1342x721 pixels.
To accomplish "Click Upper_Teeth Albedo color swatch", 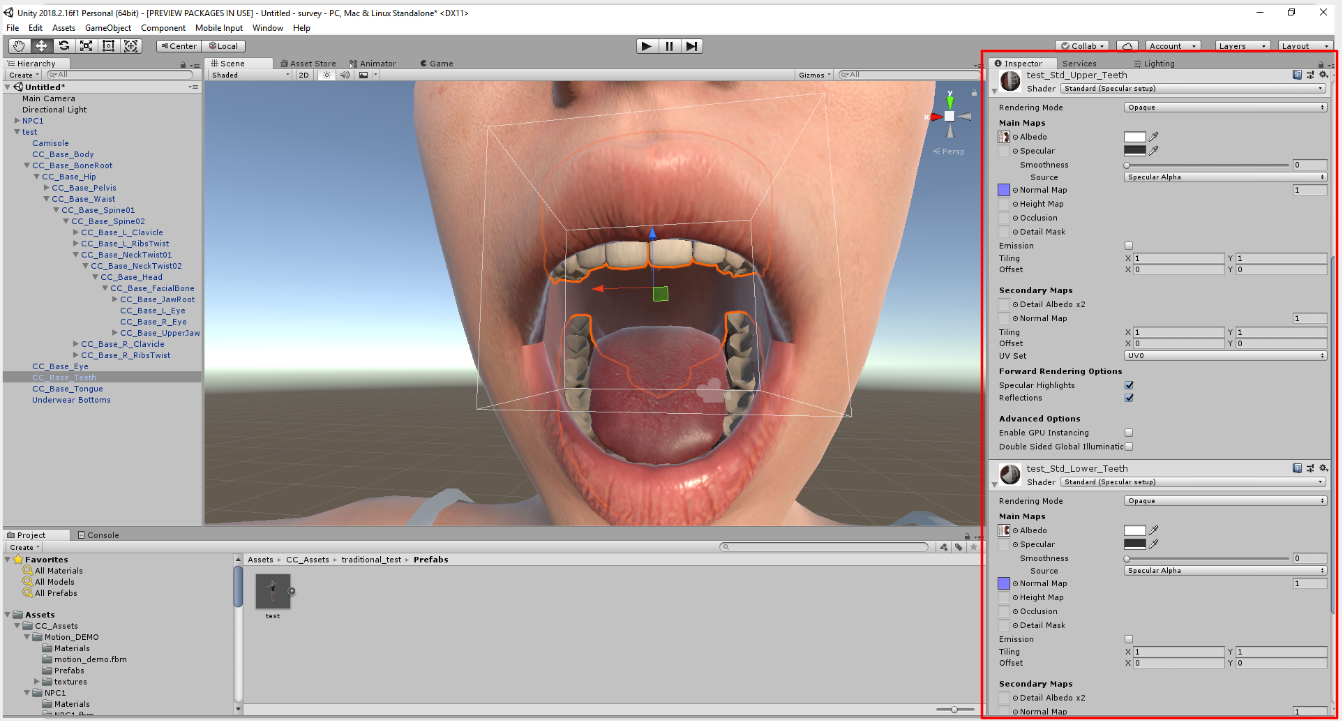I will point(1135,137).
